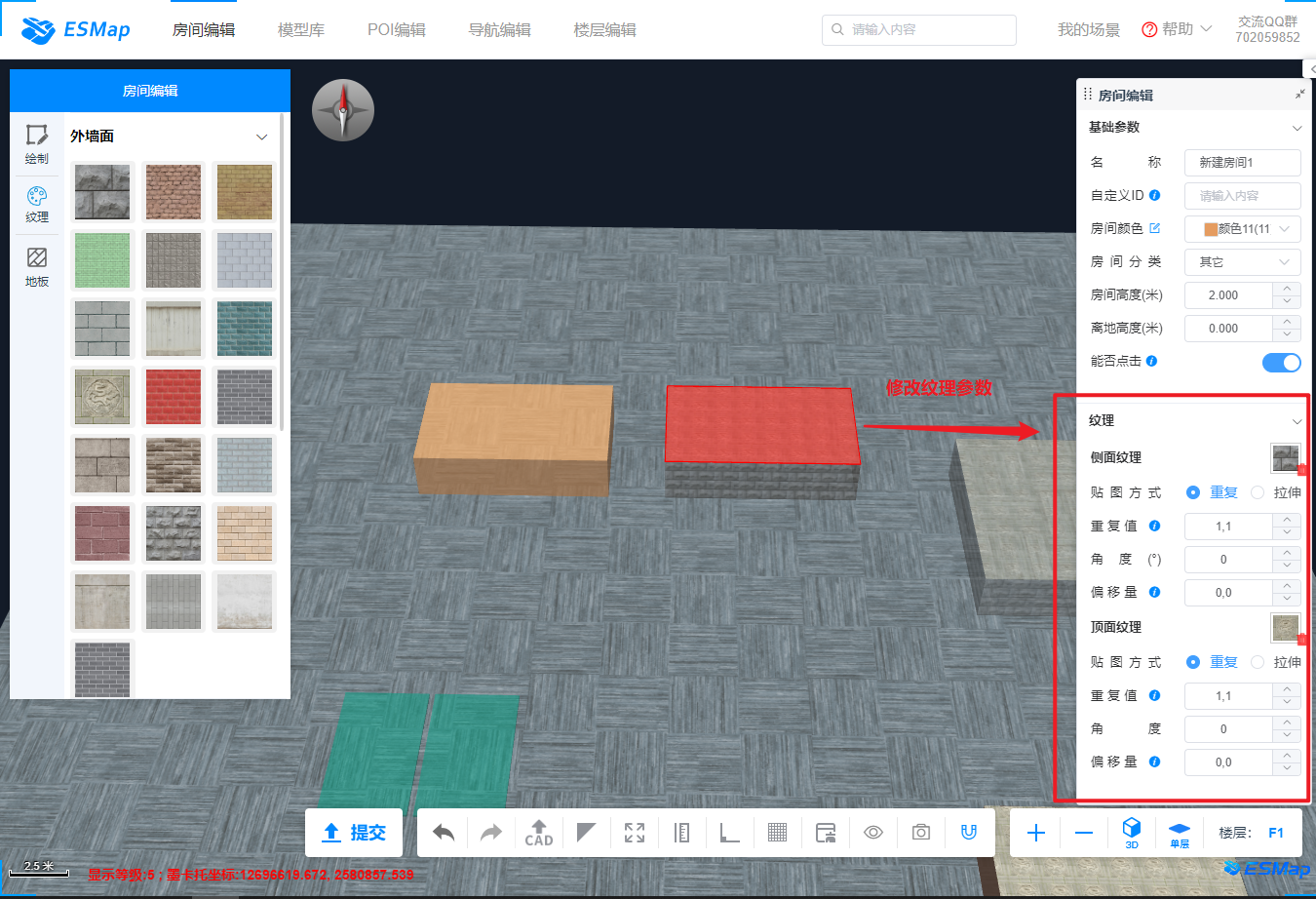Expand the 外墙面 texture category dropdown
The height and width of the screenshot is (899, 1316).
click(261, 137)
